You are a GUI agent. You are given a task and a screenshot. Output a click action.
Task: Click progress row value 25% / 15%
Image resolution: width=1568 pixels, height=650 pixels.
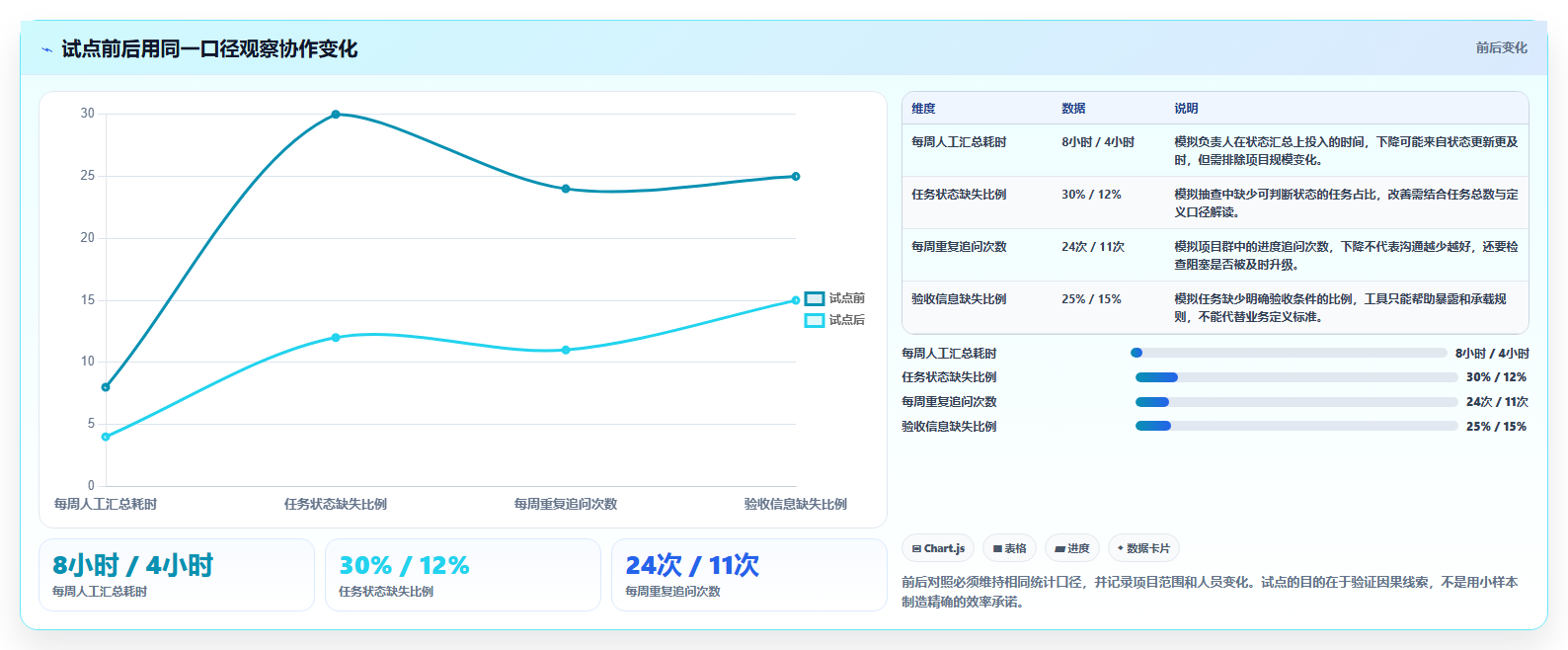[1496, 427]
